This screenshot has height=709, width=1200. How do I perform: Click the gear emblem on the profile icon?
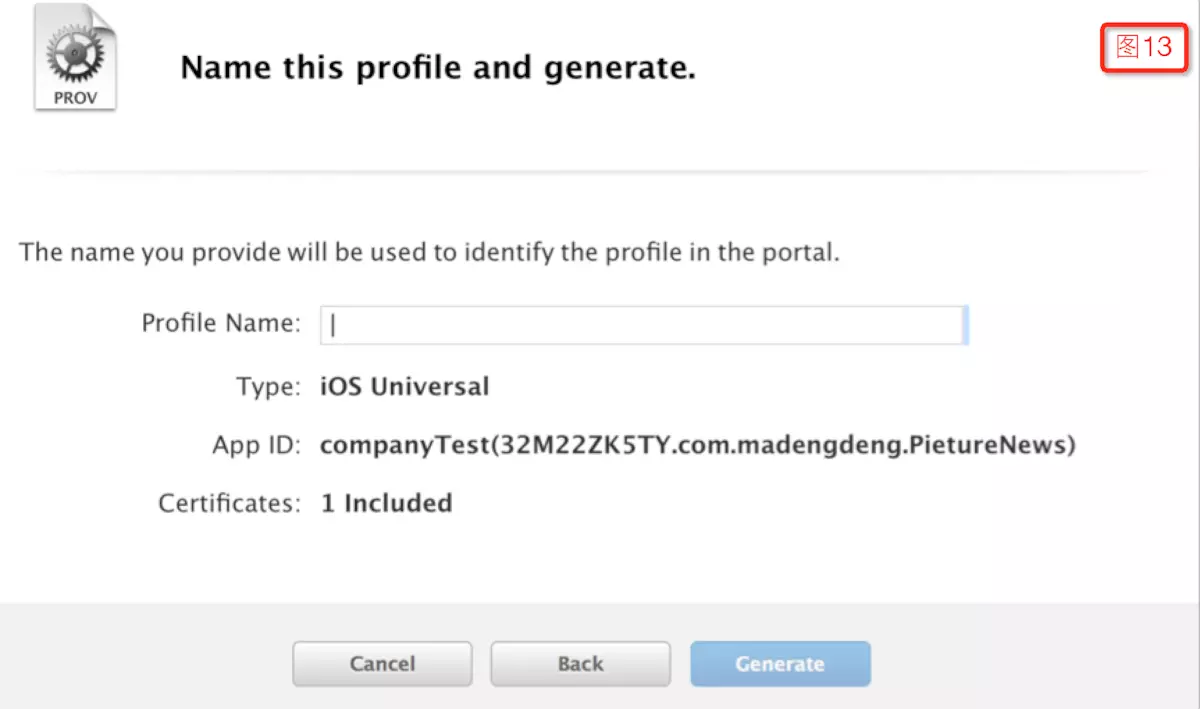73,55
